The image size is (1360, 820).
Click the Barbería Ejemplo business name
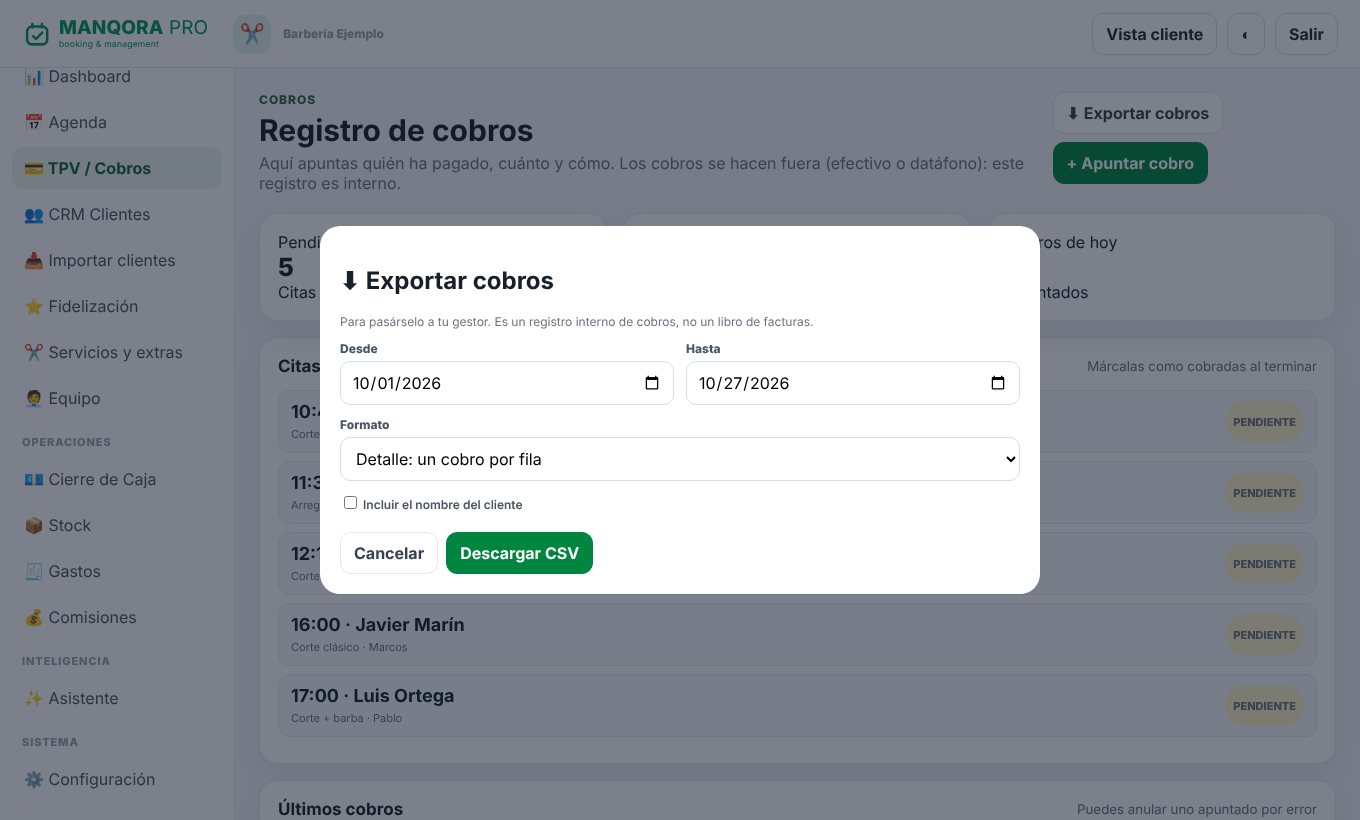(333, 34)
